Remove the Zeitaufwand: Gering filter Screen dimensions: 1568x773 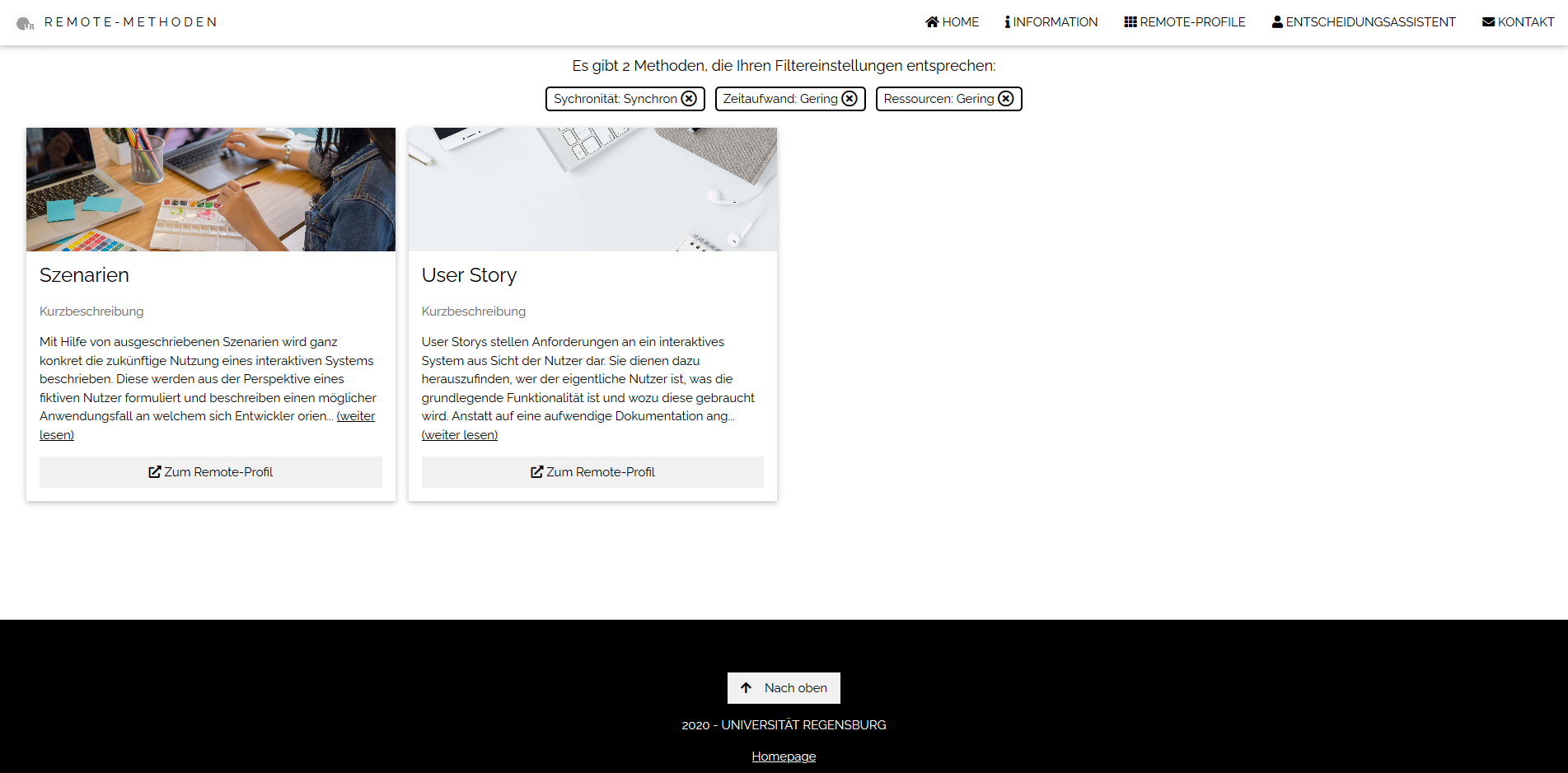[x=850, y=99]
